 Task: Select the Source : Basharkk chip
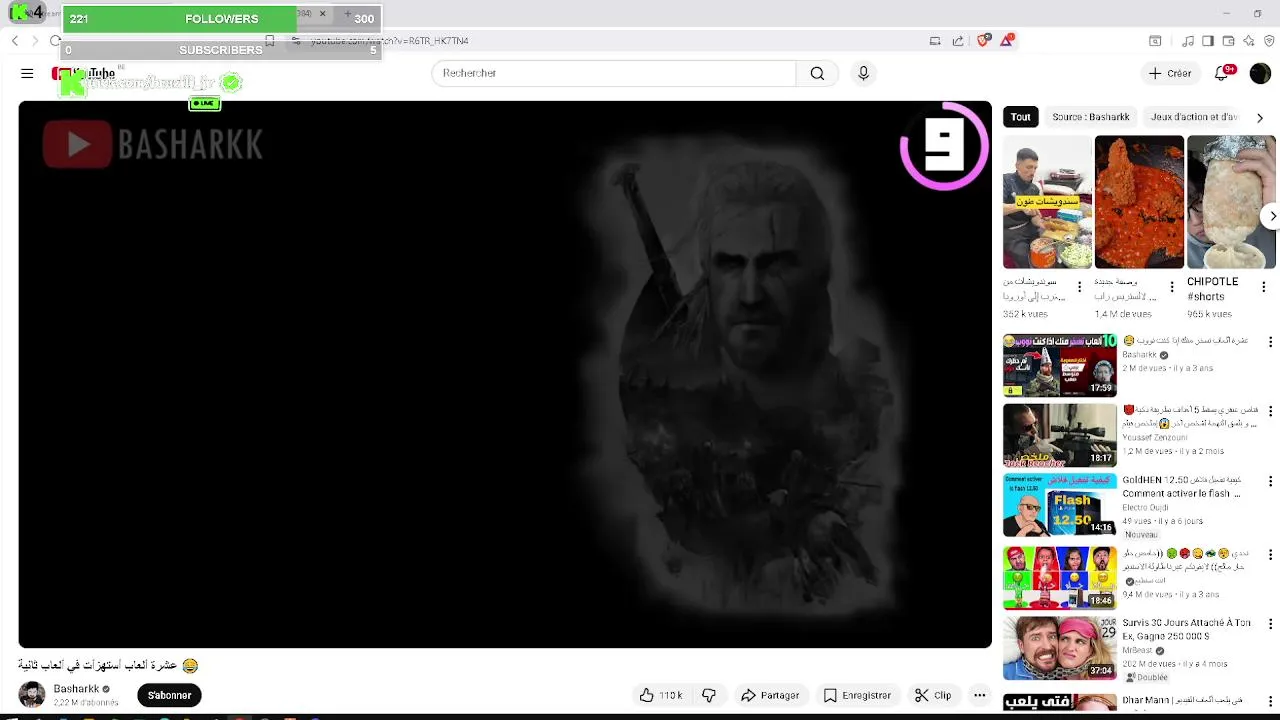pos(1091,117)
